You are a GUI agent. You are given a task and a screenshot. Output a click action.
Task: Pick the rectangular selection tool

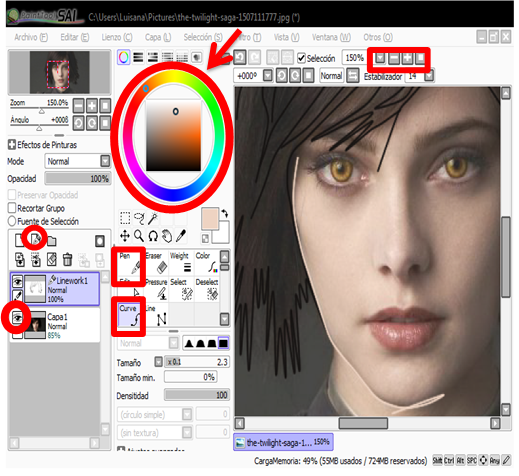tap(125, 219)
